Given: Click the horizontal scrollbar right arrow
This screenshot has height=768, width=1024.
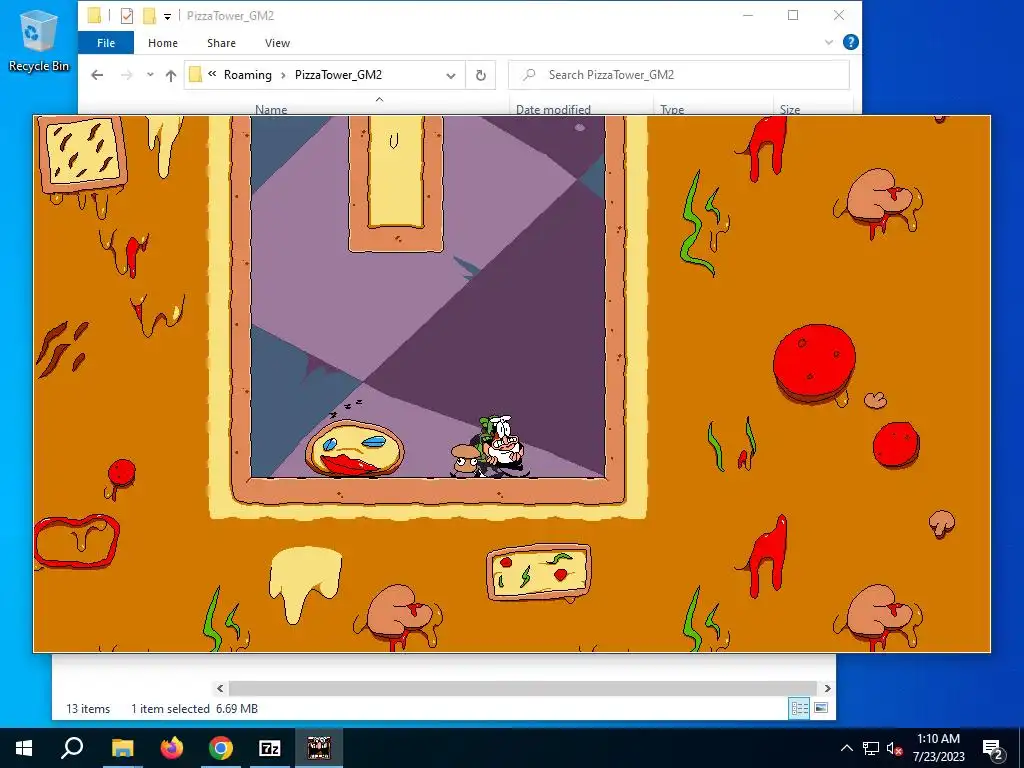Looking at the screenshot, I should (827, 688).
